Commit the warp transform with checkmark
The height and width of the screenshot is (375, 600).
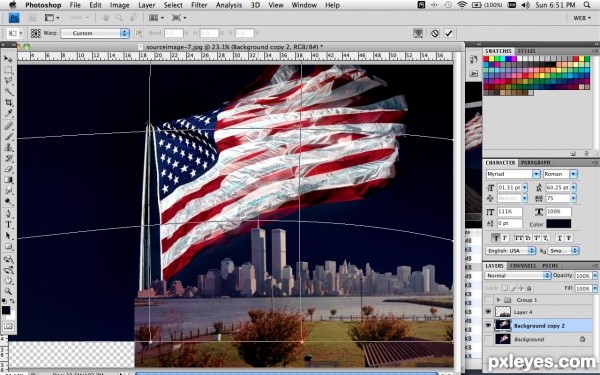tap(449, 33)
